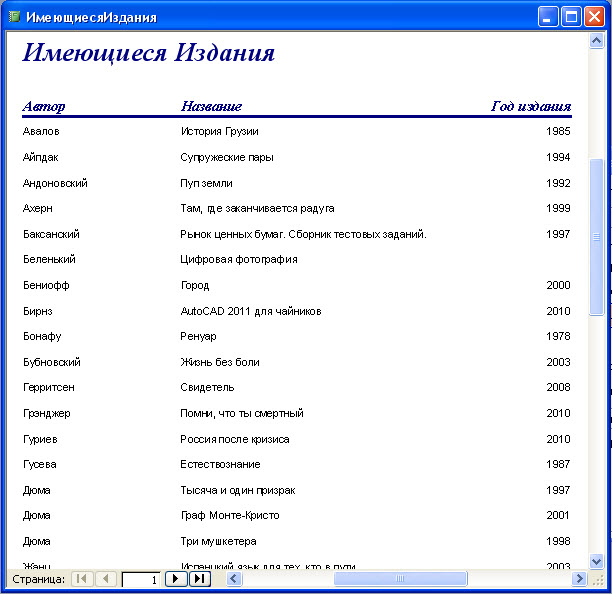Click the horizontal scrollbar right arrow

[x=579, y=578]
